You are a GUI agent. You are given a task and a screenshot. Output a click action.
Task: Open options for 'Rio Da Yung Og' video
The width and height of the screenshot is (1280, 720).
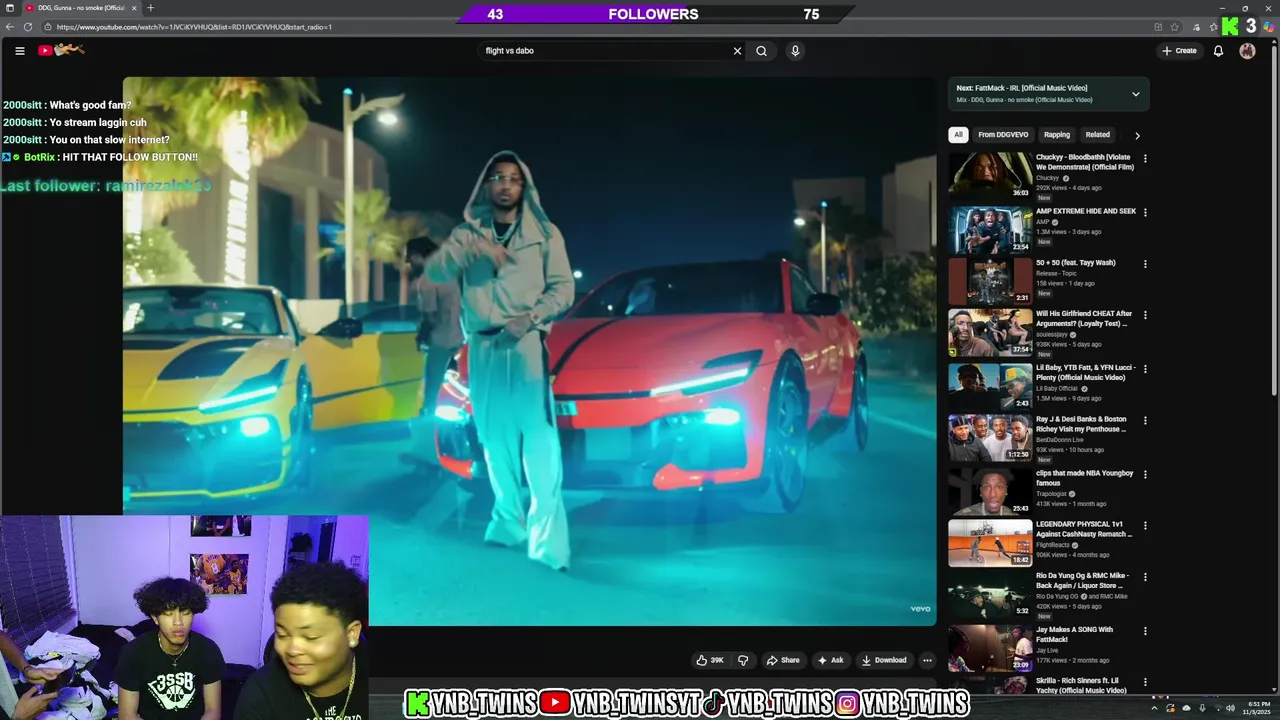coord(1145,578)
